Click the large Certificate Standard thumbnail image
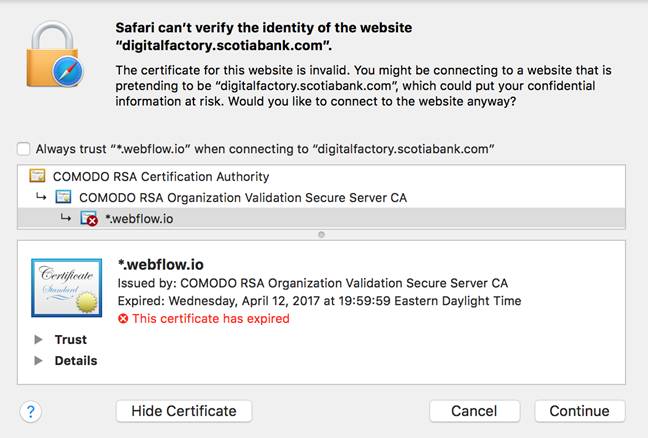Viewport: 648px width, 438px height. [x=67, y=288]
